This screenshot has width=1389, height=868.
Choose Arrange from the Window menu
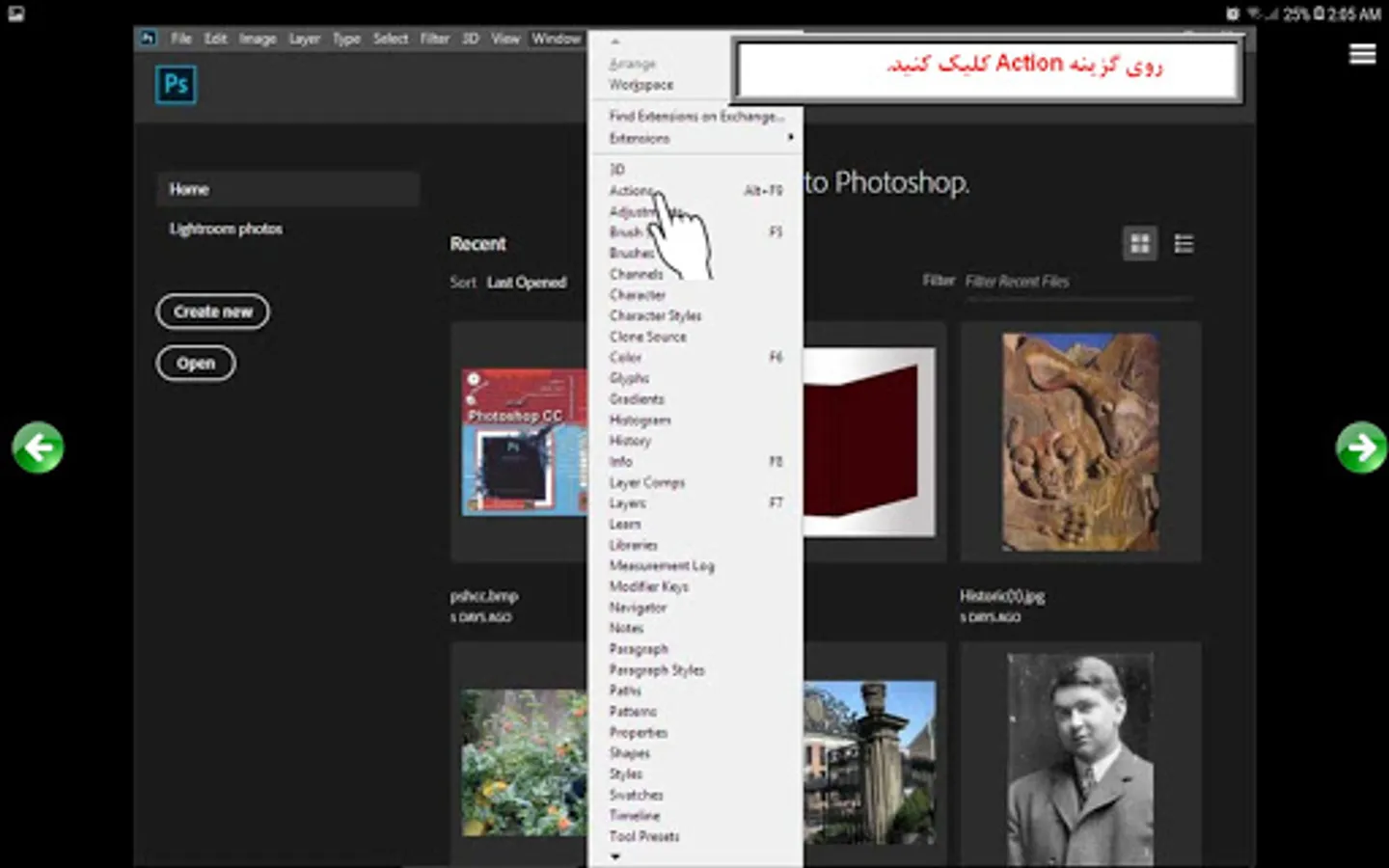coord(633,64)
